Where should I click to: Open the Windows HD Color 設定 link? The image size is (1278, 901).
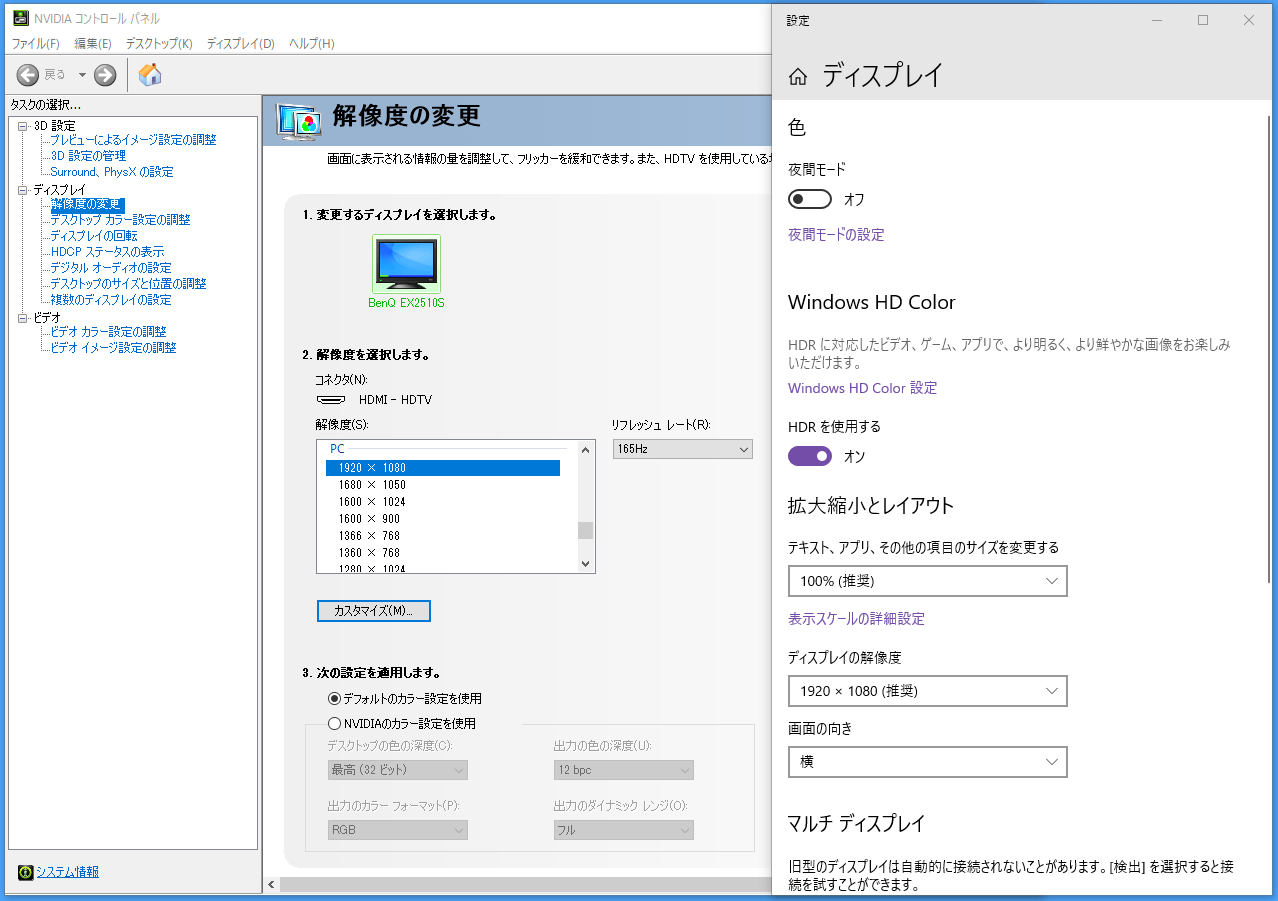862,388
